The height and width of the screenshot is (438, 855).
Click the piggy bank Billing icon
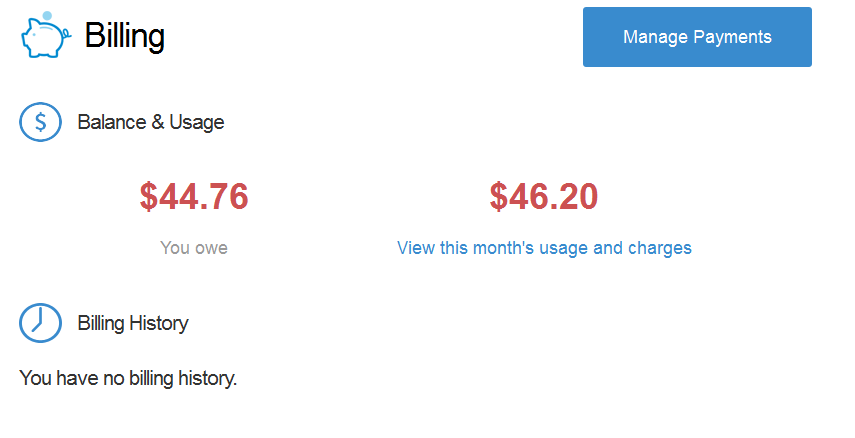pos(46,35)
